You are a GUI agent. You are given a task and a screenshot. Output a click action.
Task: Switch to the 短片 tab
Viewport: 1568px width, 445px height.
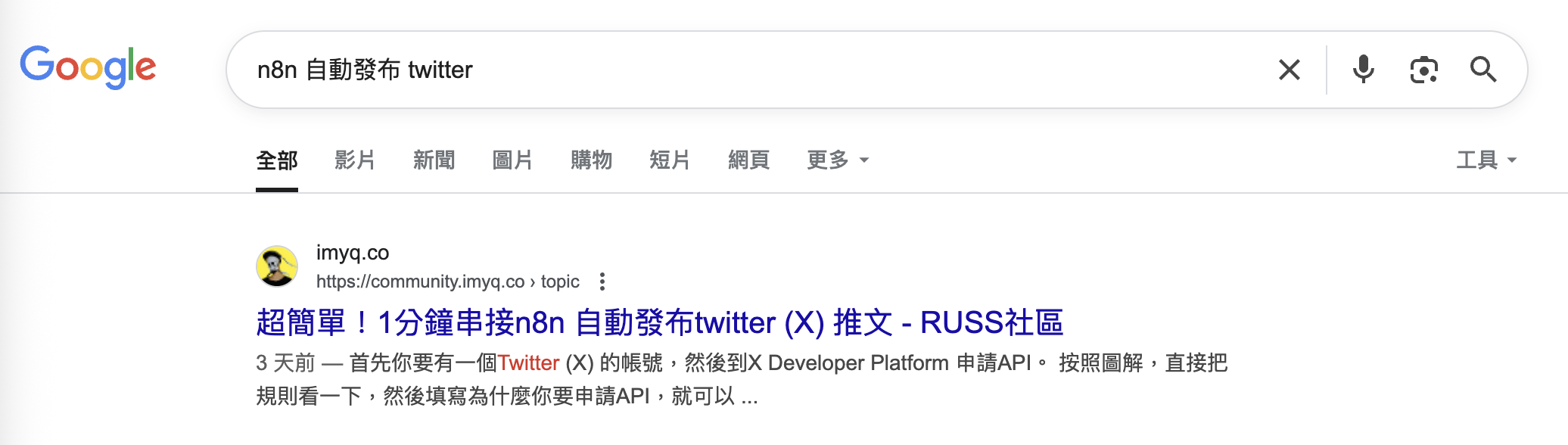[x=670, y=160]
